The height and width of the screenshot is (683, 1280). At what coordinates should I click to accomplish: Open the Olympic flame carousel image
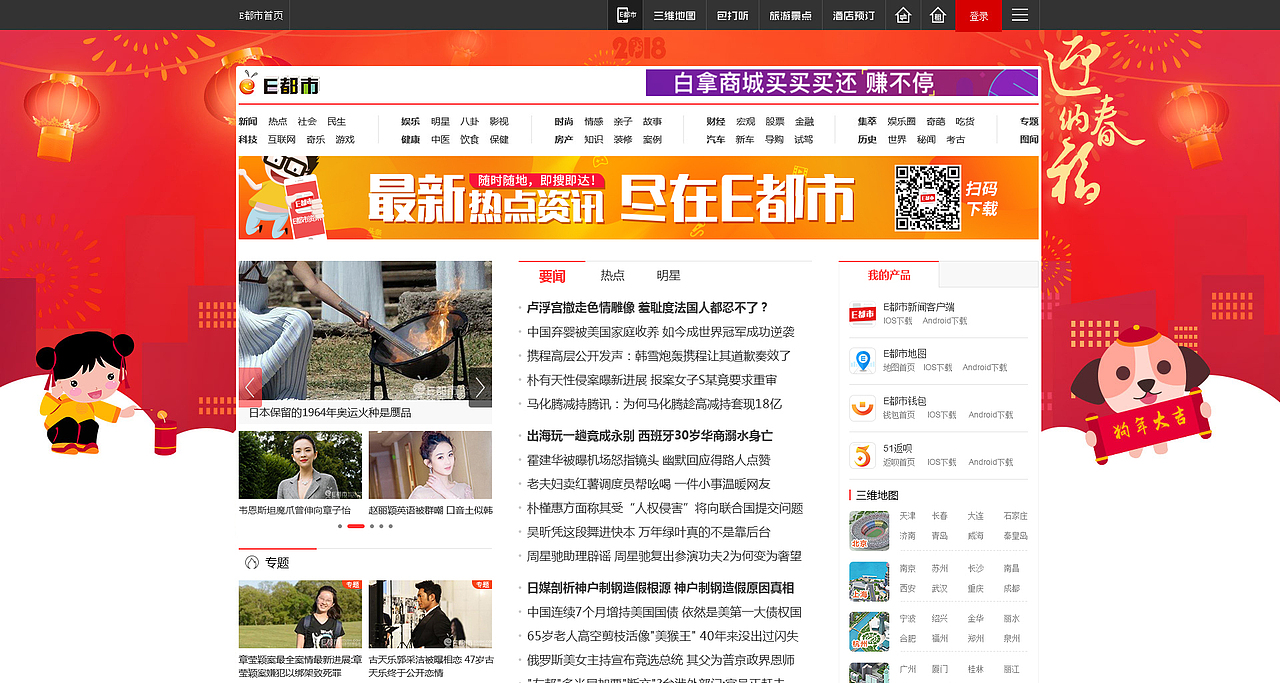[365, 331]
